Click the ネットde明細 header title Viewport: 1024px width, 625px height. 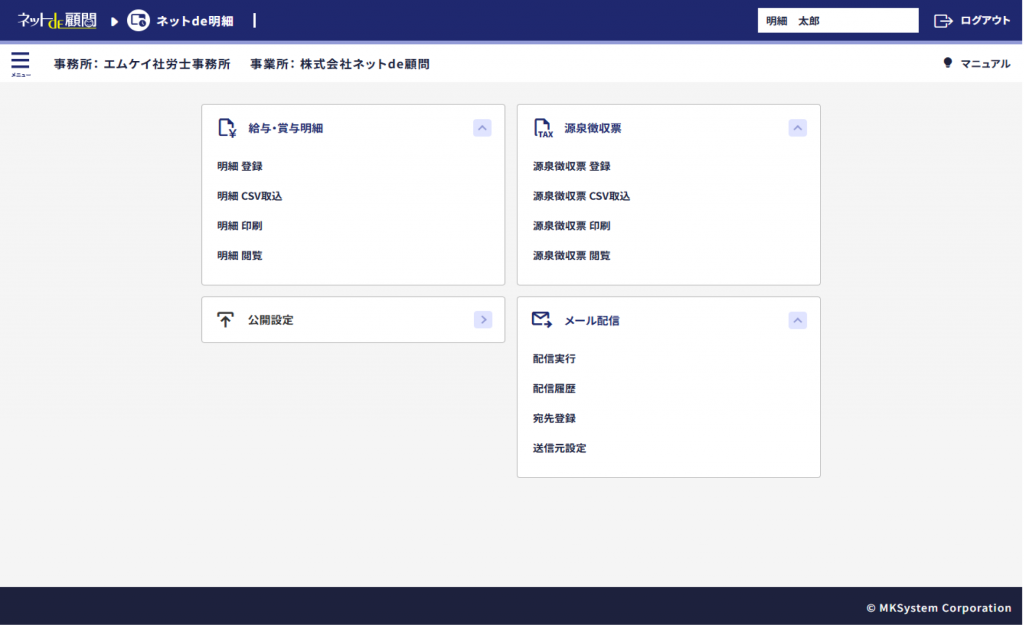click(195, 21)
